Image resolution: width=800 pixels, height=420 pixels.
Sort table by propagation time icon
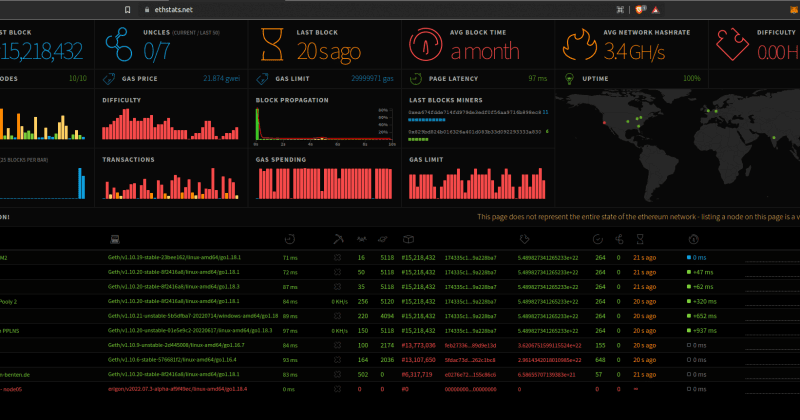point(693,239)
